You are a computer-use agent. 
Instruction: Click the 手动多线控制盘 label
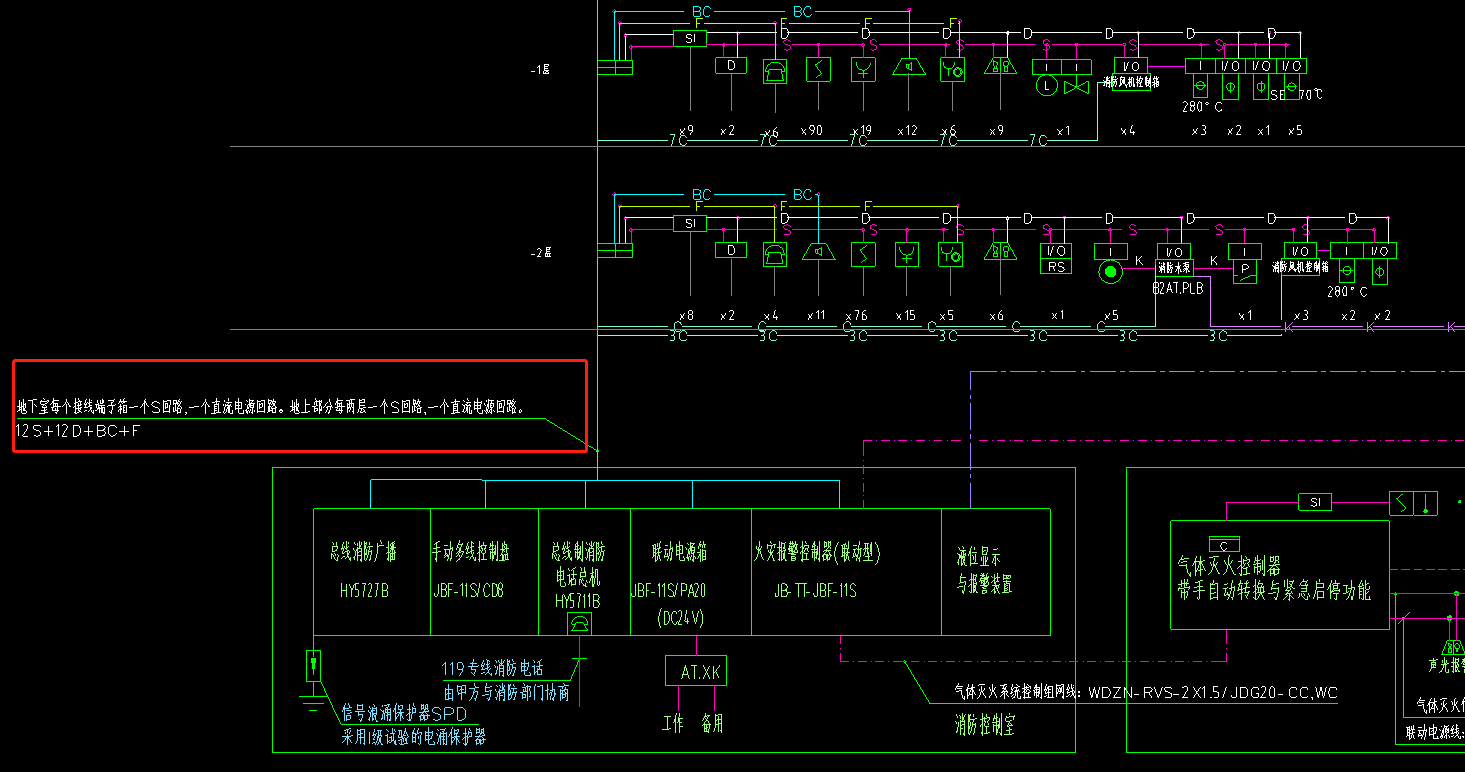(473, 551)
